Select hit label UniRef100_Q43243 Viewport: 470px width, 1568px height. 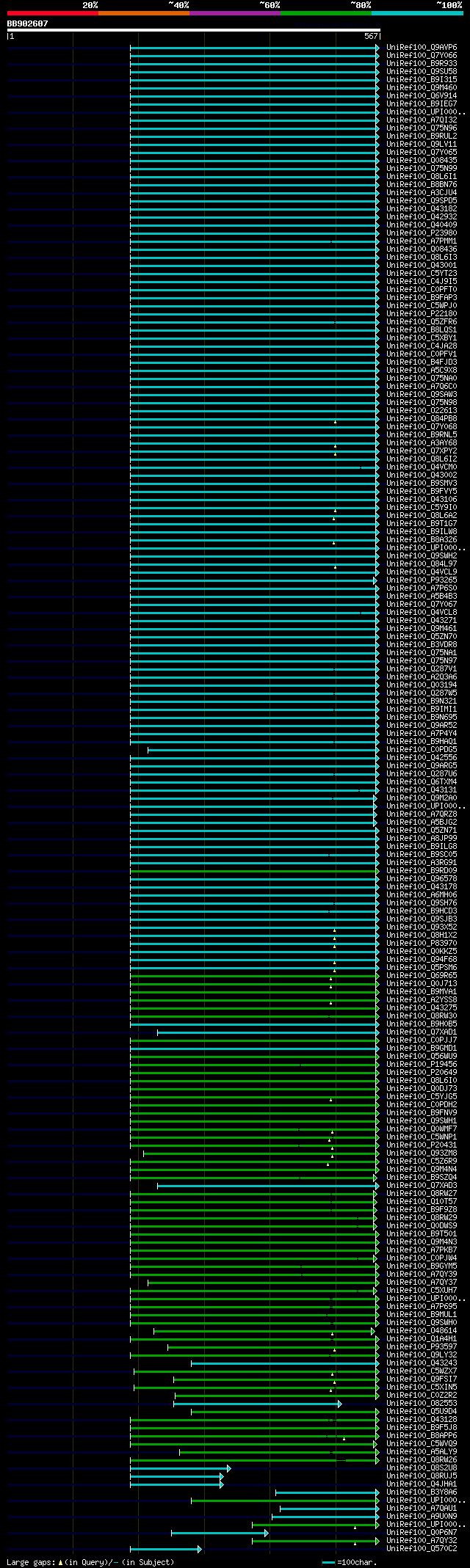[422, 1363]
